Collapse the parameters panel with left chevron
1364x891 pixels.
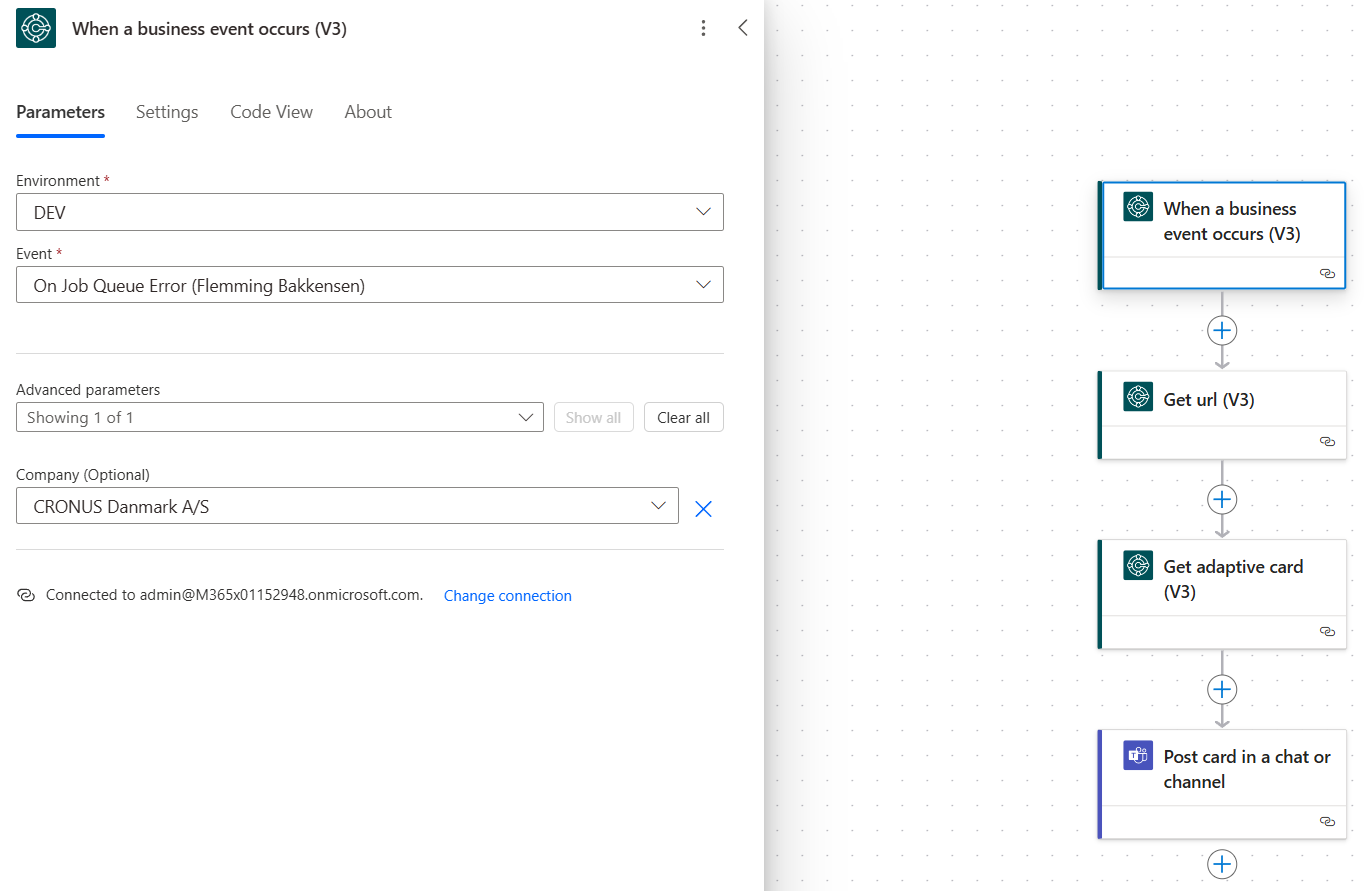743,28
